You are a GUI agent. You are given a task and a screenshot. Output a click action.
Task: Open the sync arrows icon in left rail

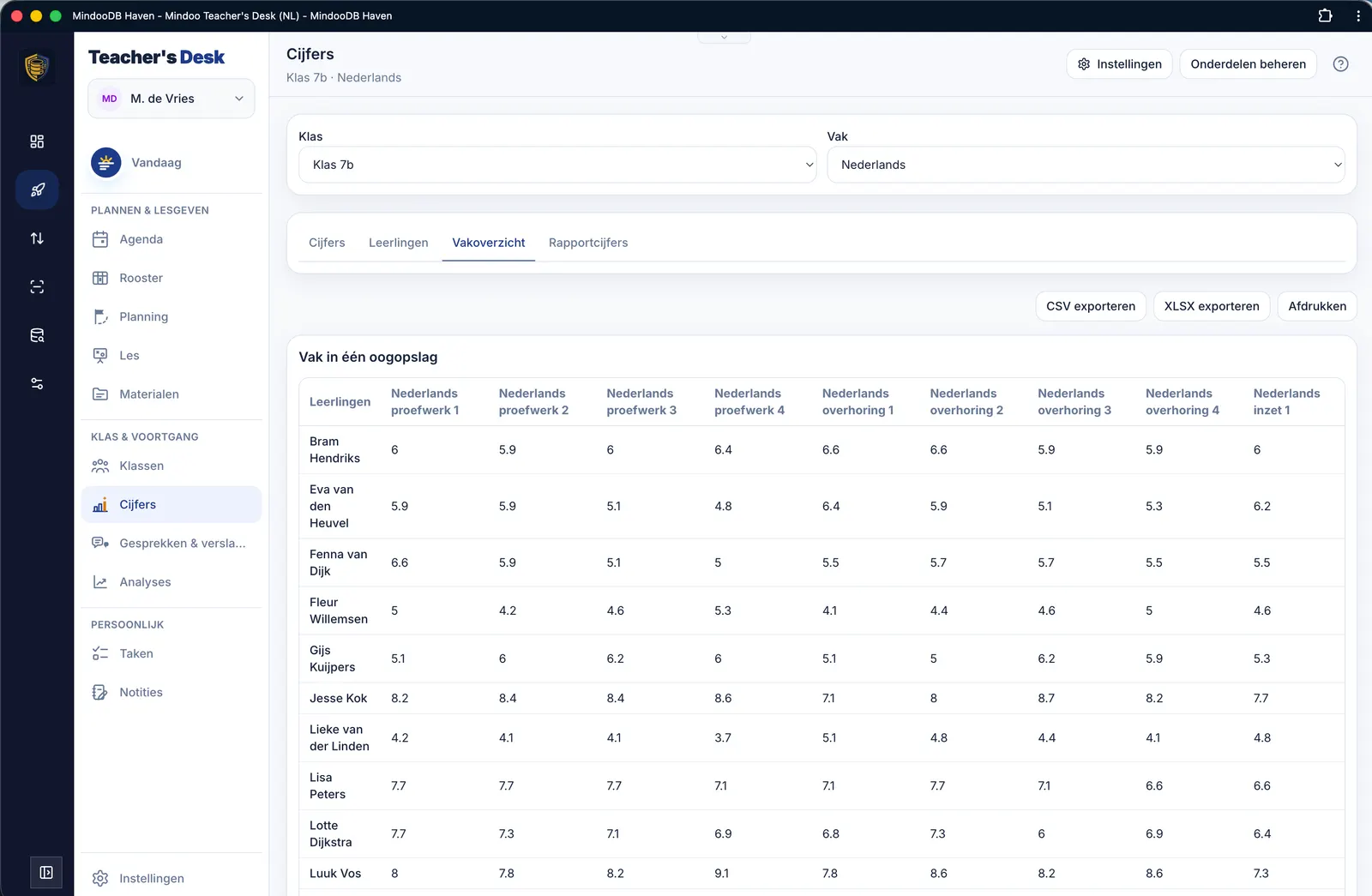pos(37,238)
